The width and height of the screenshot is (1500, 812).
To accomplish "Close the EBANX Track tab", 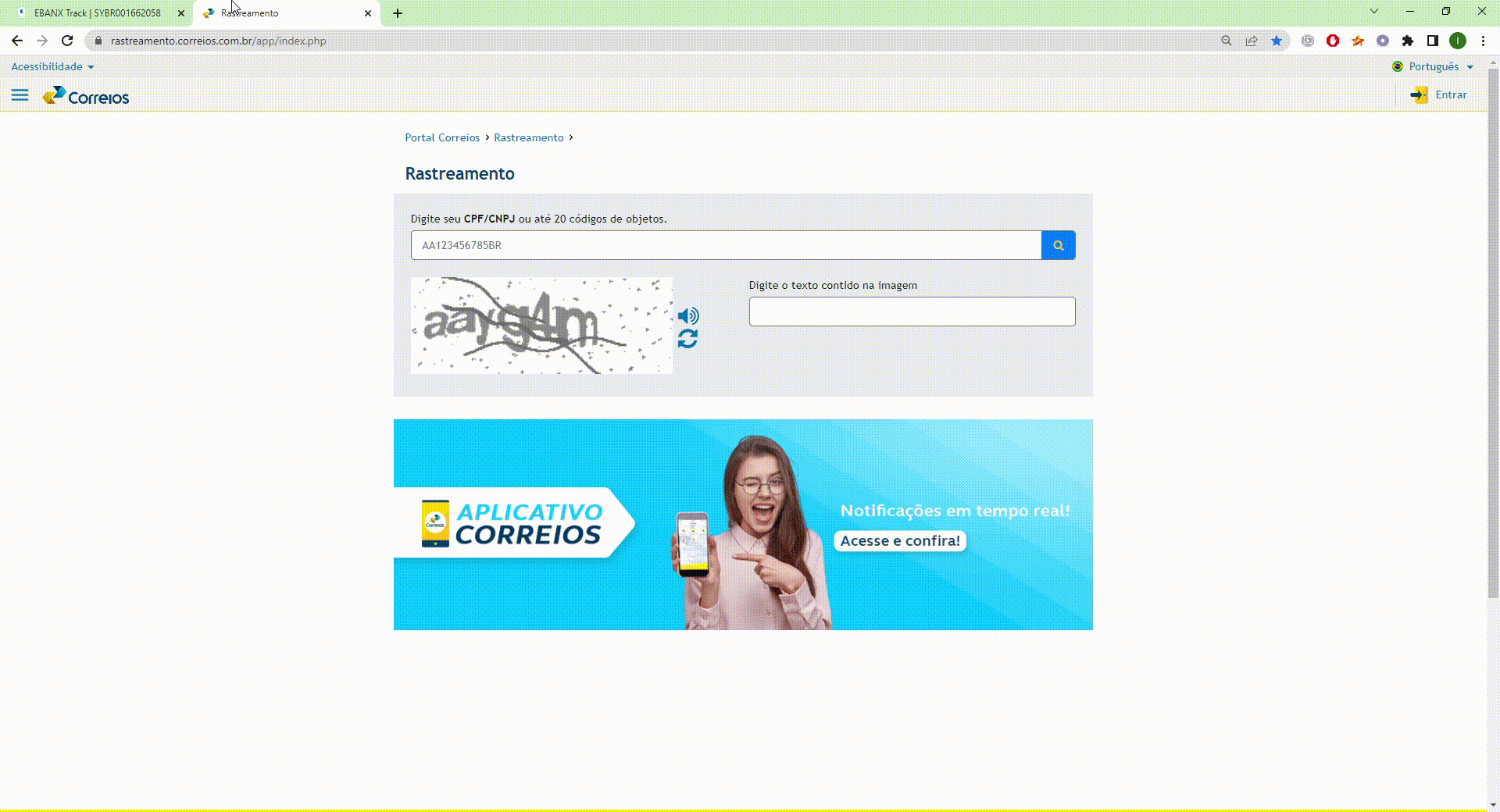I will tap(181, 13).
